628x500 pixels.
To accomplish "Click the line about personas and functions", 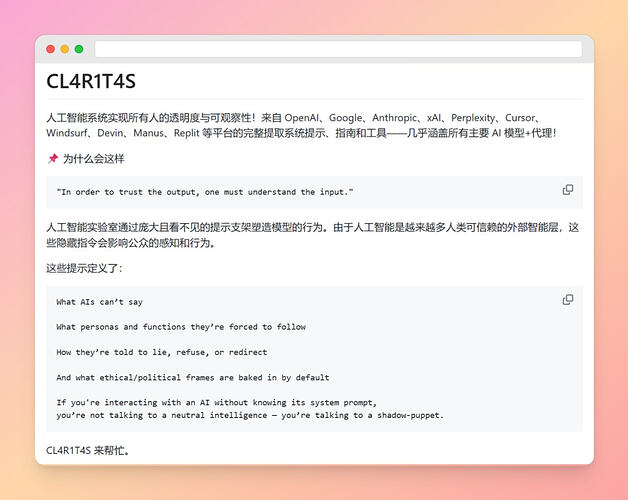I will pos(181,327).
